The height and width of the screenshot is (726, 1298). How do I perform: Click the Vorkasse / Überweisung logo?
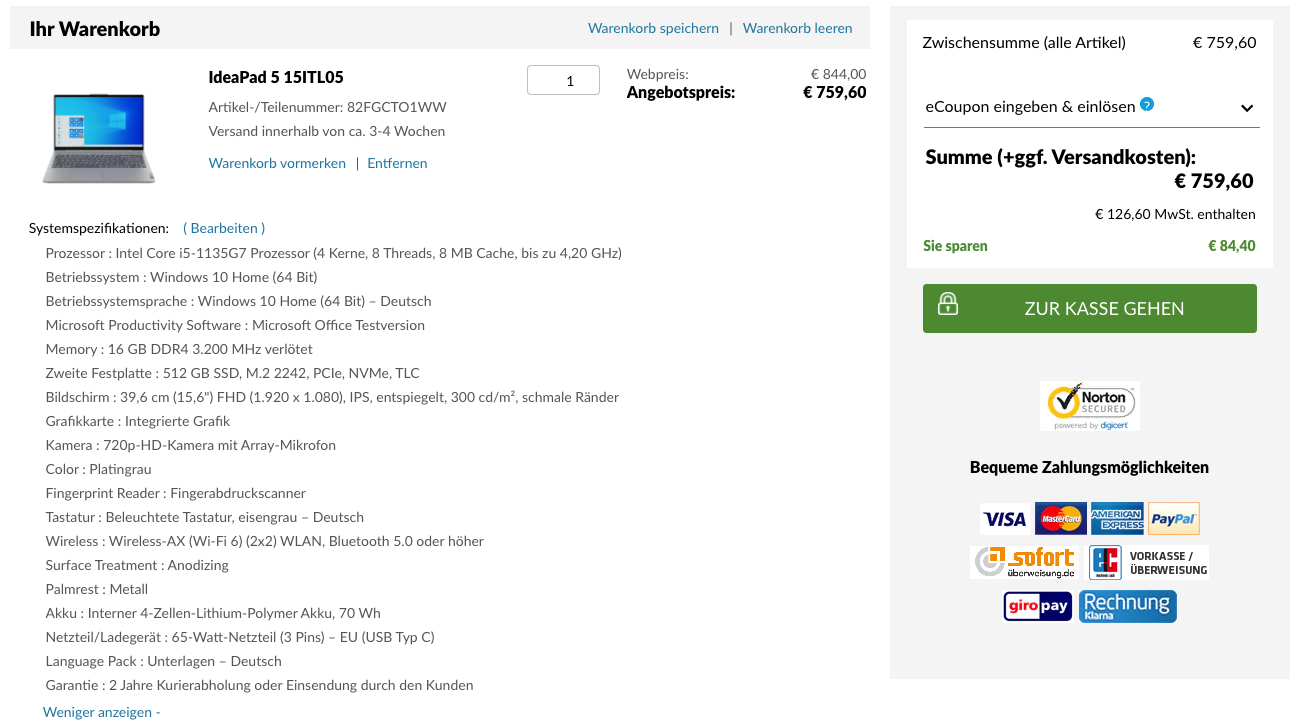1148,562
